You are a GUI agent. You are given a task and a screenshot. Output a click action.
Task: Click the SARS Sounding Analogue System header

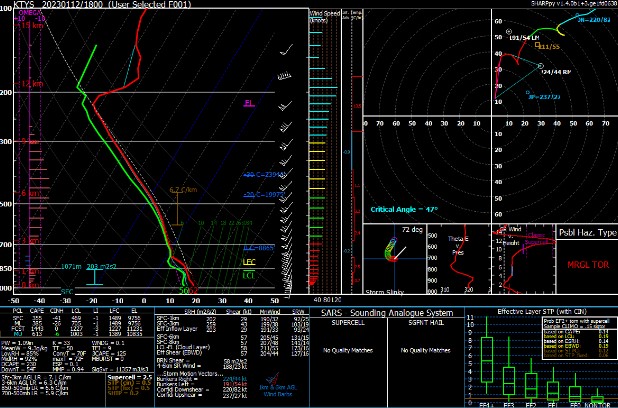tap(387, 313)
